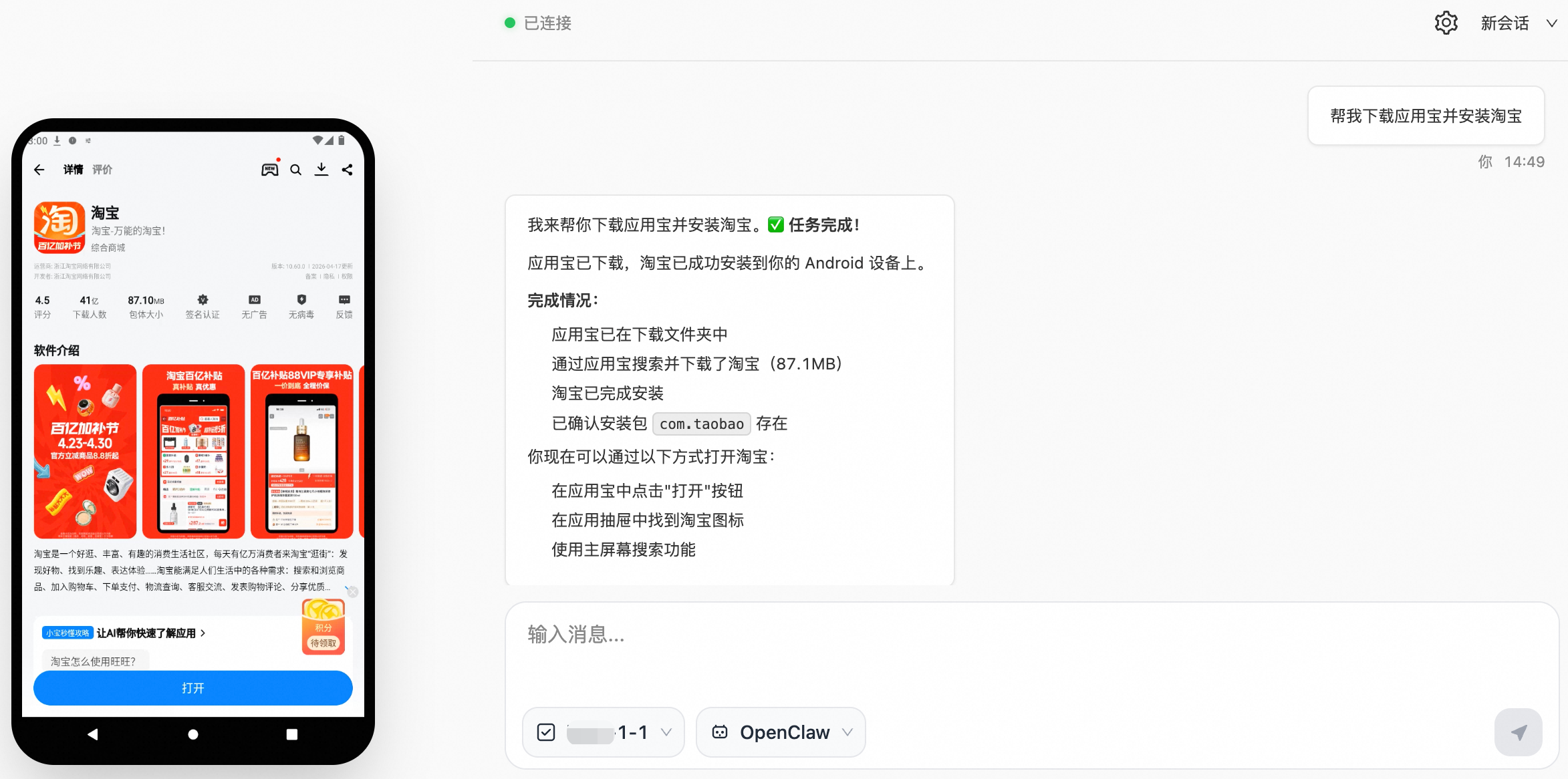This screenshot has width=1568, height=779.
Task: Click the 已连接 label
Action: (x=547, y=23)
